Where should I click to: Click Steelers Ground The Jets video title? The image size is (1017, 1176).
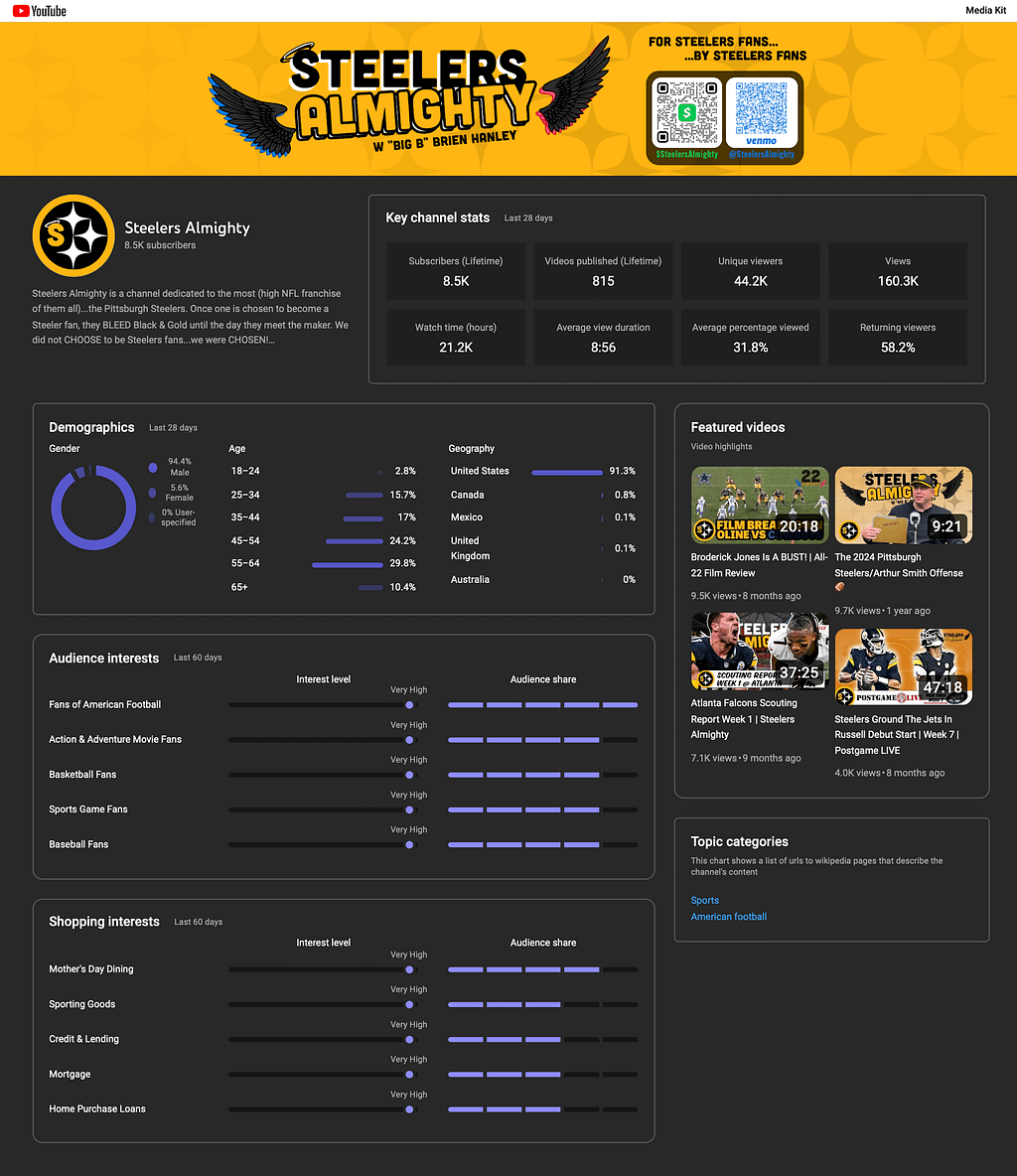[x=897, y=734]
